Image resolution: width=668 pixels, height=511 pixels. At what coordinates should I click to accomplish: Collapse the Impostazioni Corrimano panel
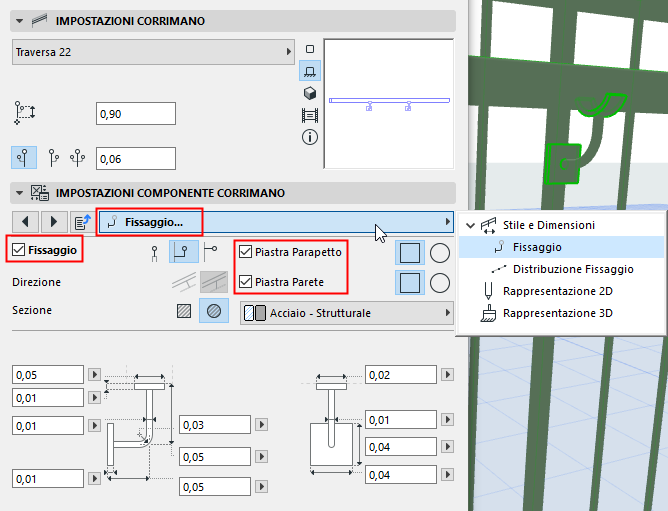point(19,20)
